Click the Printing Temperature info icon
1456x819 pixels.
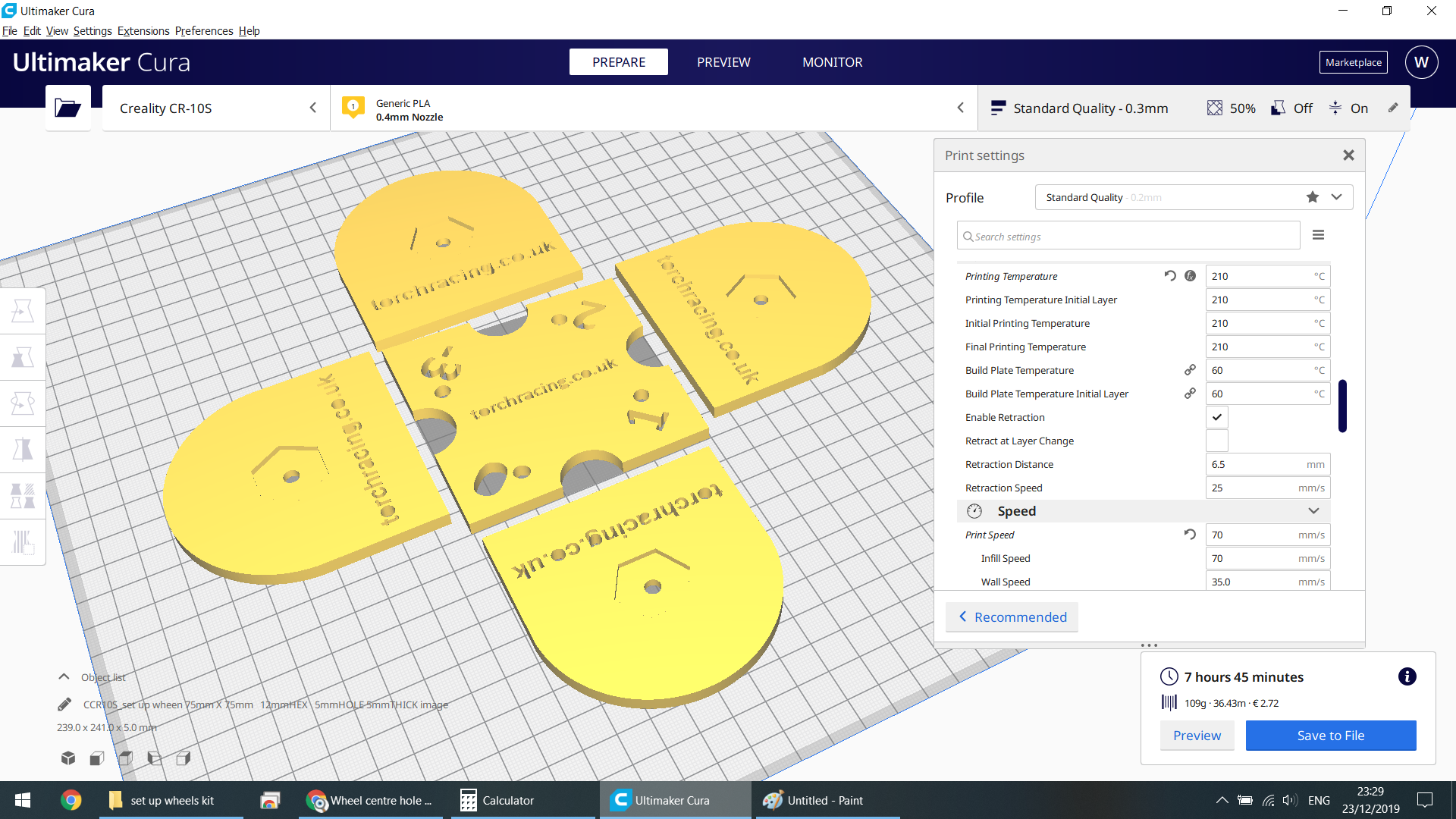[x=1191, y=276]
